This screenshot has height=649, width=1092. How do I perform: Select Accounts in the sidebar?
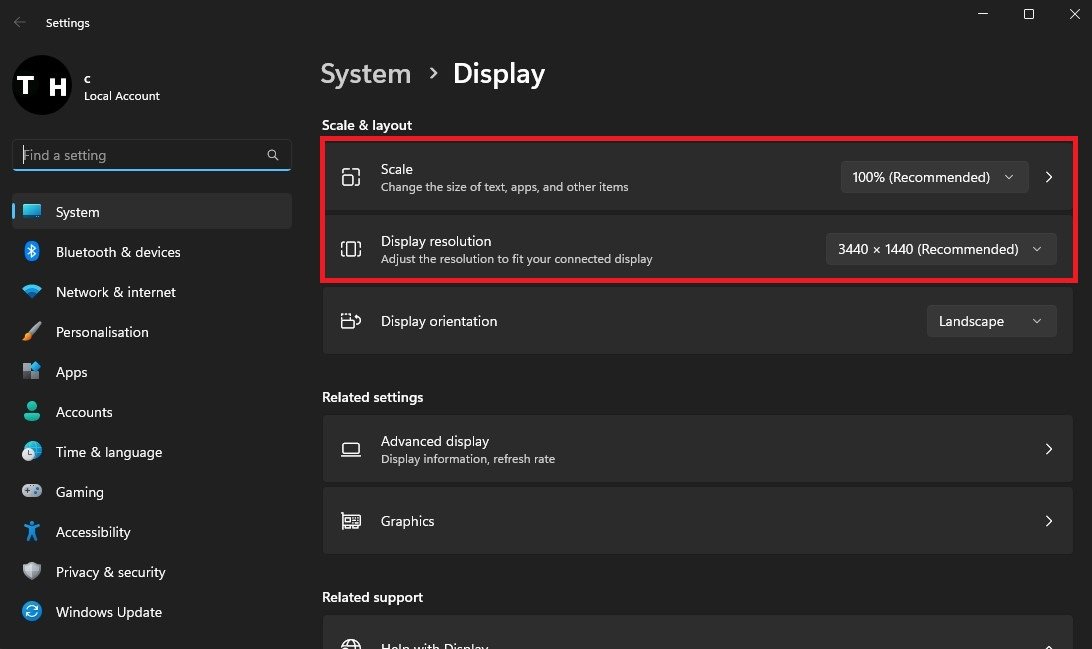point(84,412)
